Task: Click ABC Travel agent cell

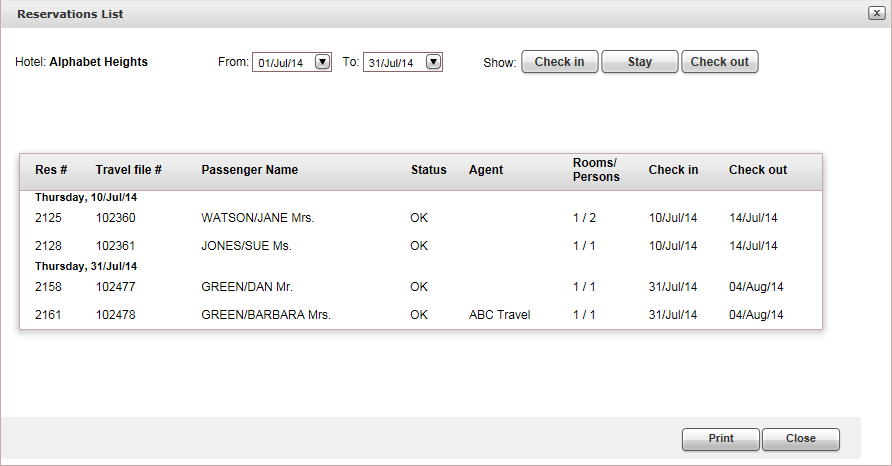Action: 499,314
